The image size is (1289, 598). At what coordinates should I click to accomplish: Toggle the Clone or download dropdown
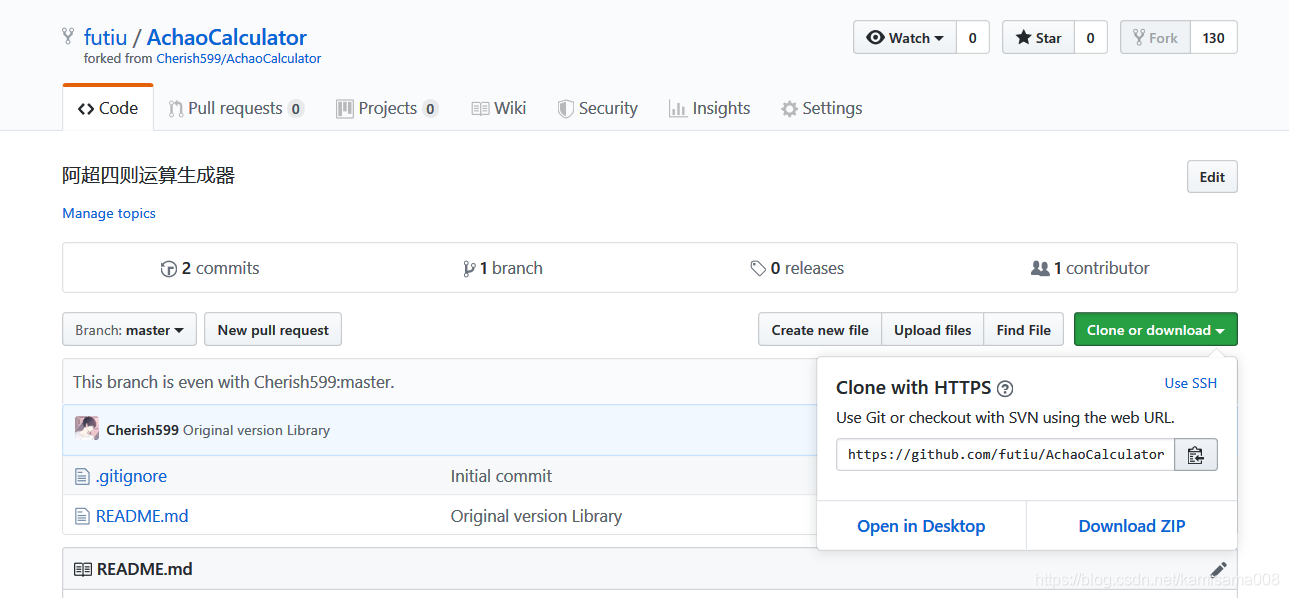coord(1156,330)
